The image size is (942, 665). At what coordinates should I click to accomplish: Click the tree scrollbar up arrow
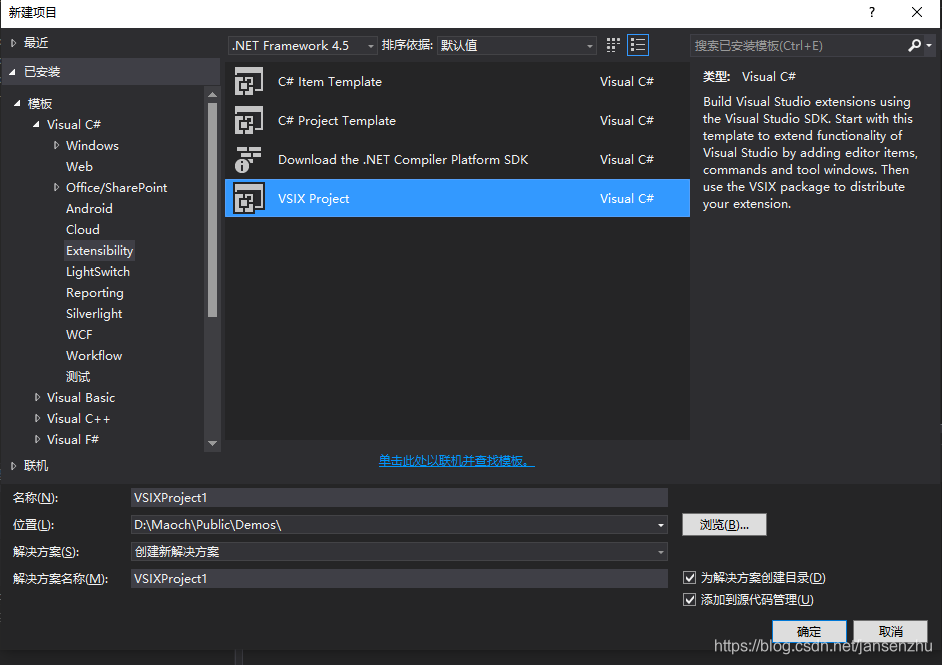click(x=212, y=94)
